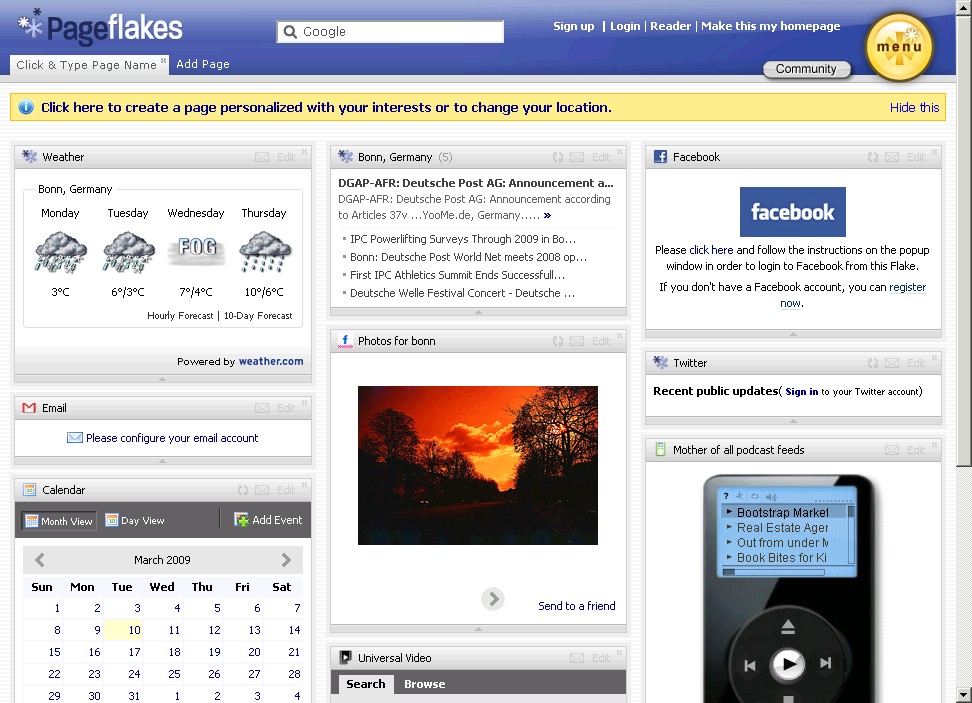Click Make this my homepage

tap(771, 26)
